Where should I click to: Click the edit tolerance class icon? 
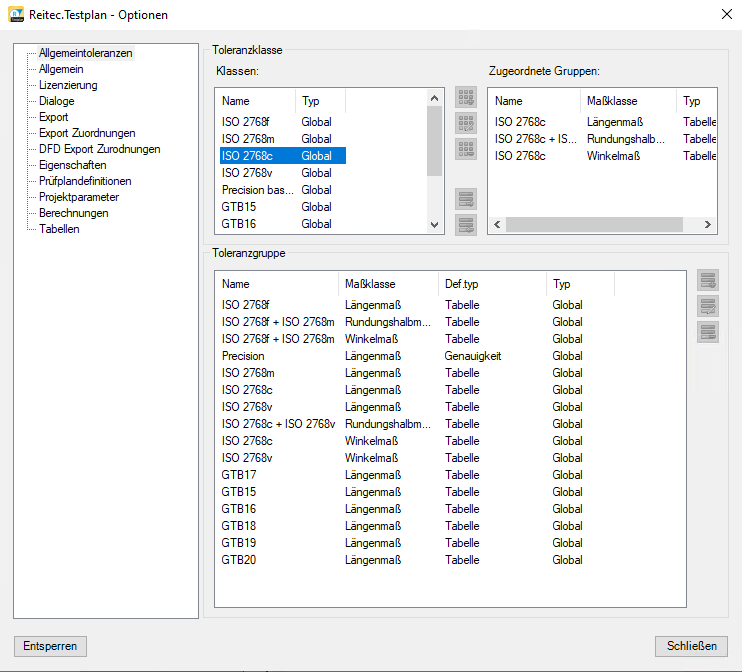tap(466, 123)
